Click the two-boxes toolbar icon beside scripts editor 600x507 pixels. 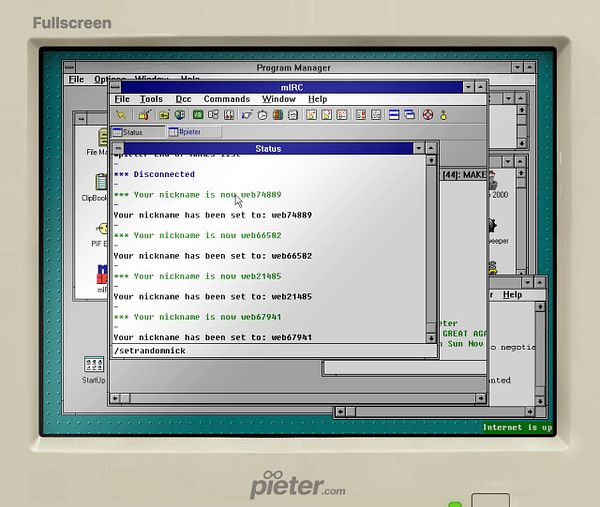(x=213, y=115)
